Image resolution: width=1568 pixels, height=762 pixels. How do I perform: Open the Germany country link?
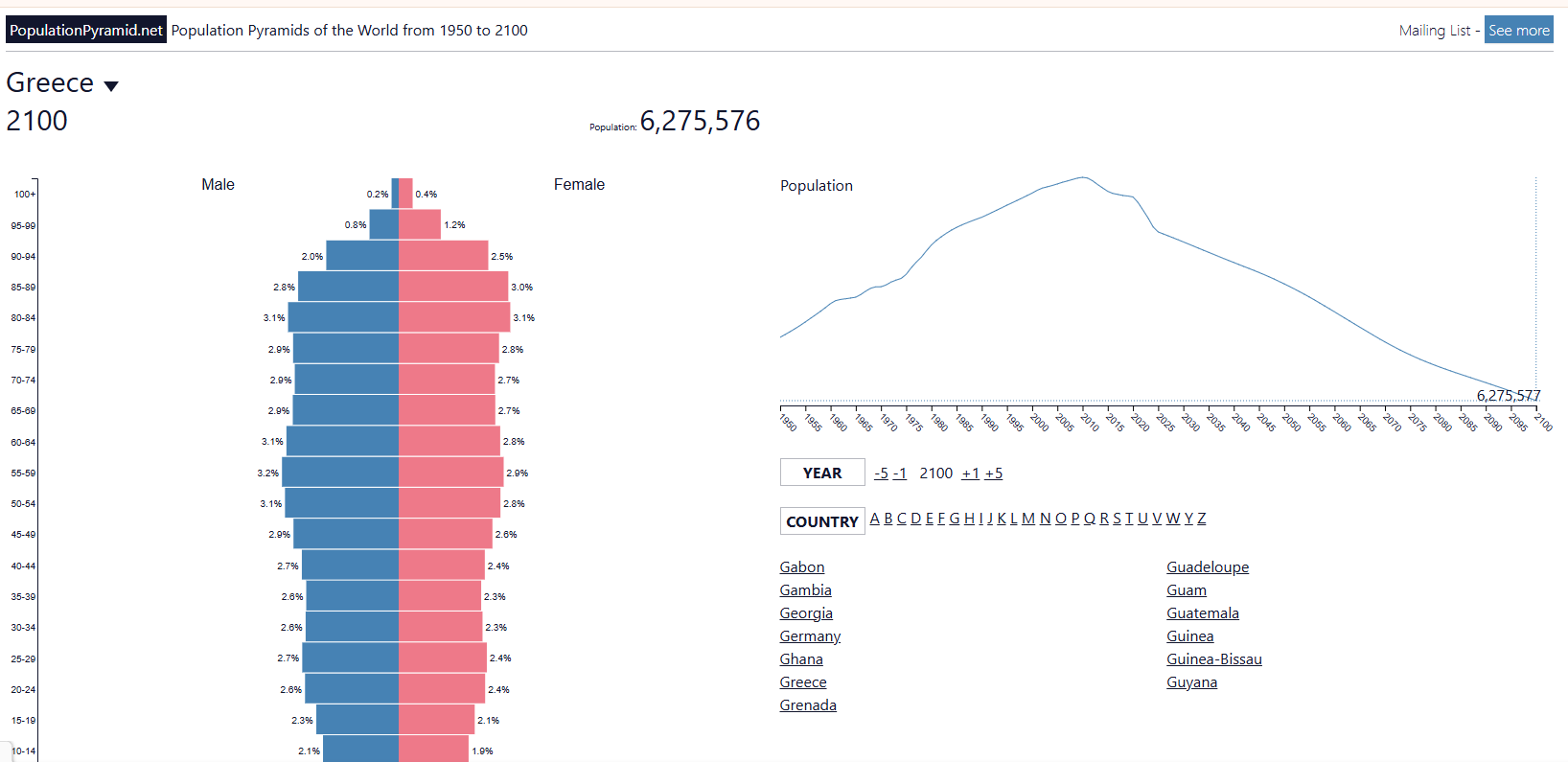(x=810, y=636)
